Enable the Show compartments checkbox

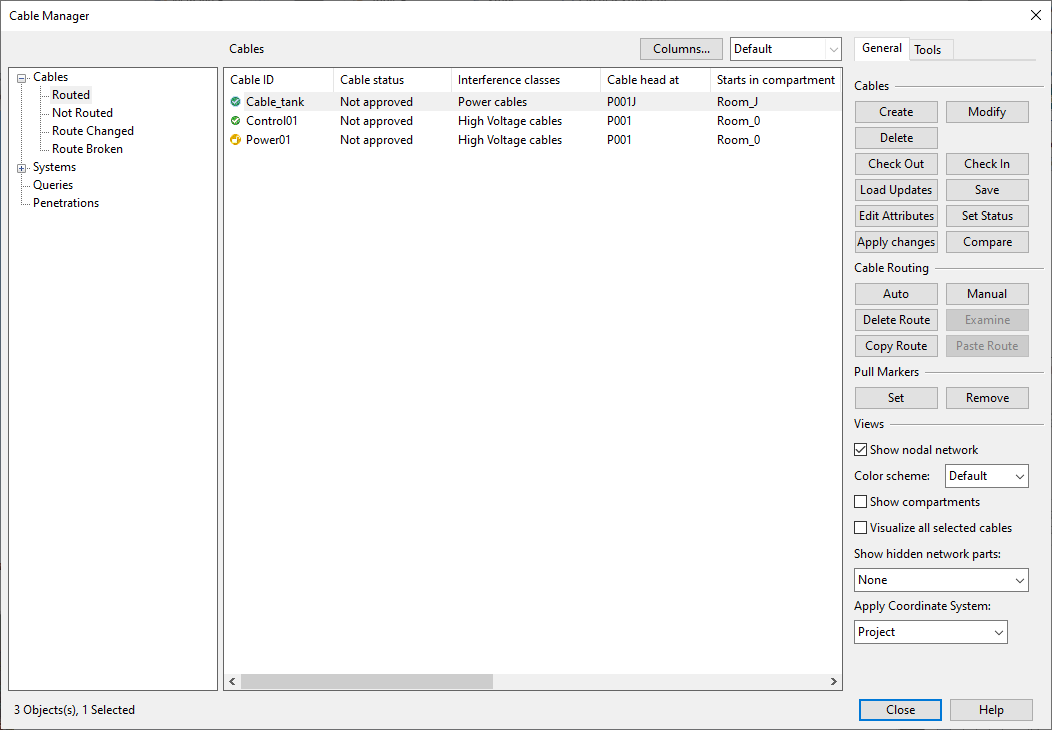(861, 502)
